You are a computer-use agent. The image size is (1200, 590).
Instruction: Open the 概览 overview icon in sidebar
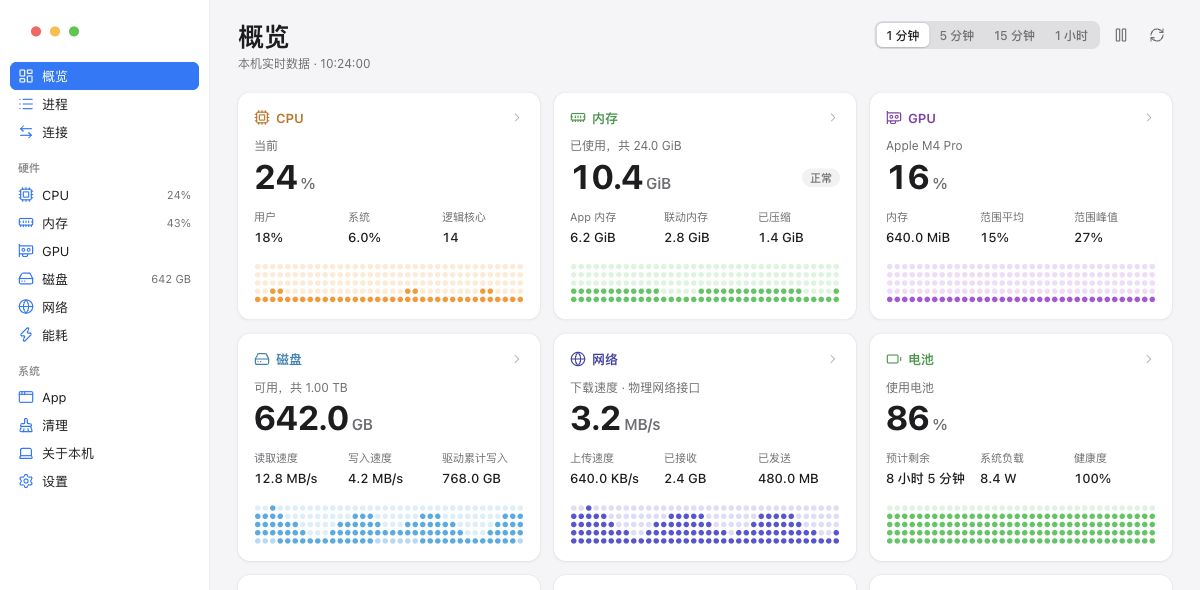26,76
